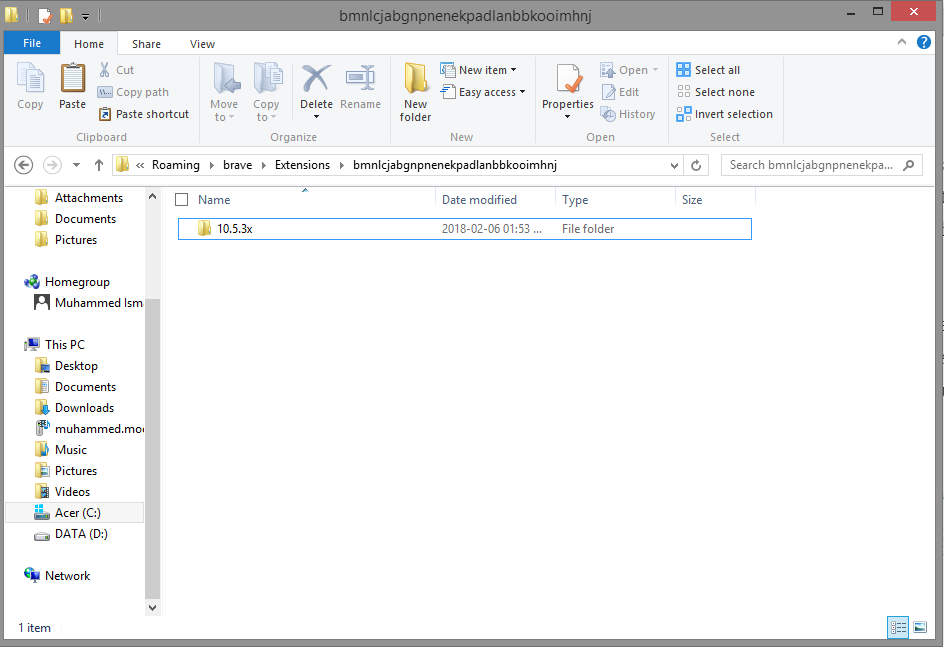Open Desktop under This PC
Image resolution: width=944 pixels, height=647 pixels.
[x=76, y=365]
